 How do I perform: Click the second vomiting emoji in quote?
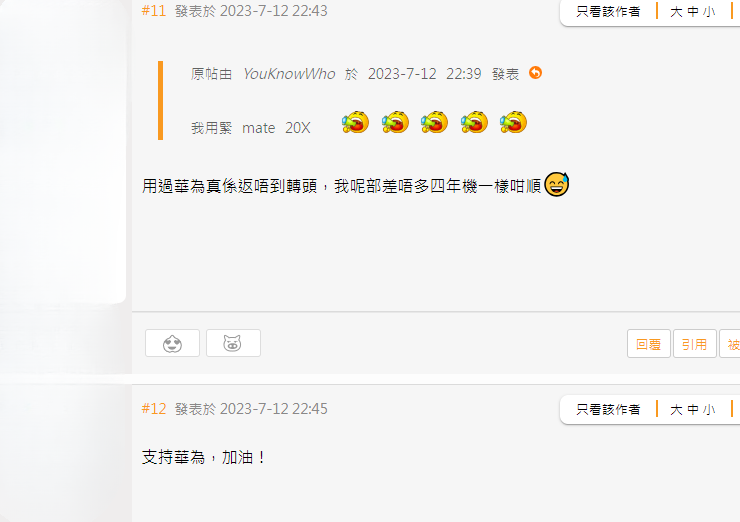(x=395, y=122)
